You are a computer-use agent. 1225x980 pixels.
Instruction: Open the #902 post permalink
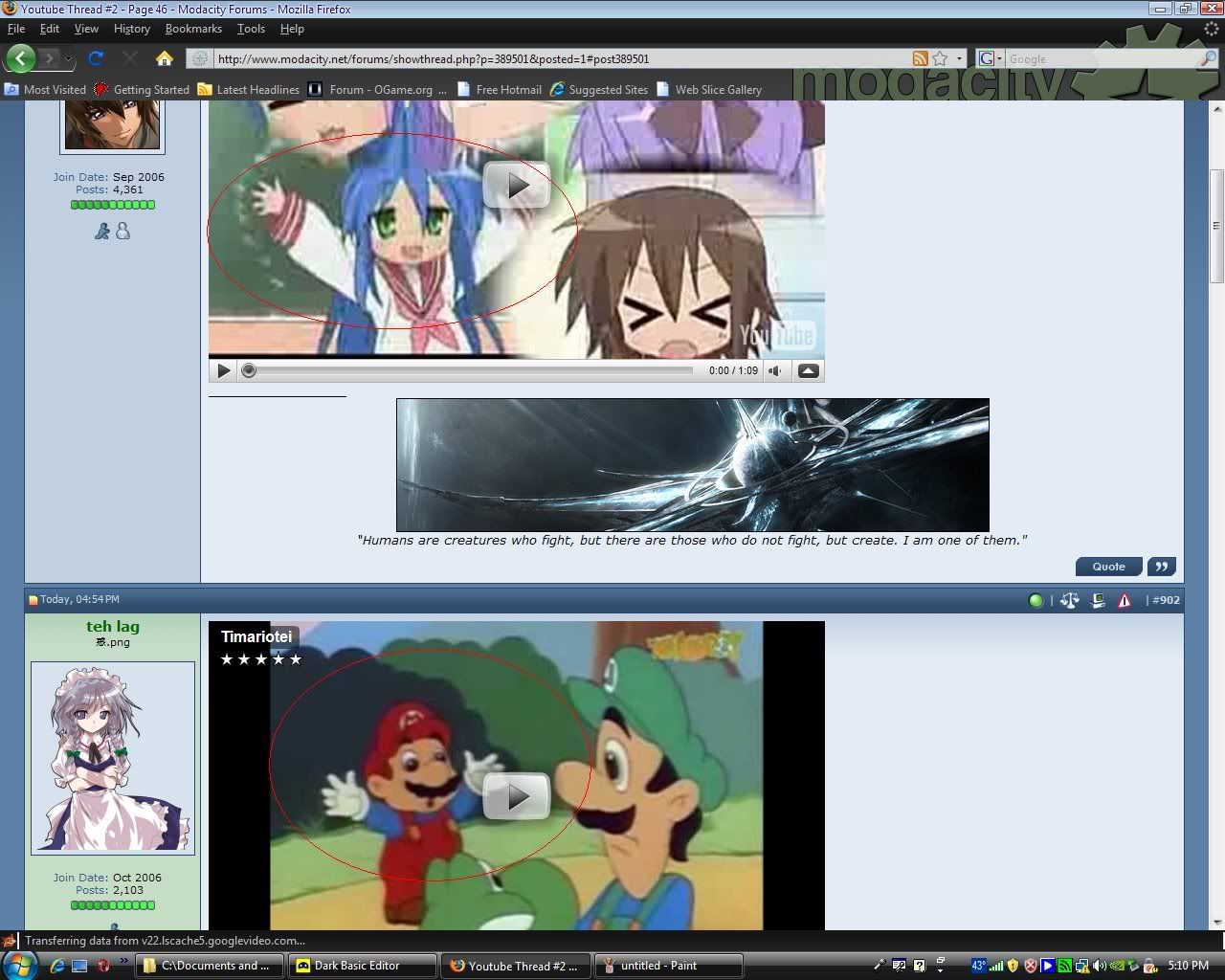(1166, 600)
